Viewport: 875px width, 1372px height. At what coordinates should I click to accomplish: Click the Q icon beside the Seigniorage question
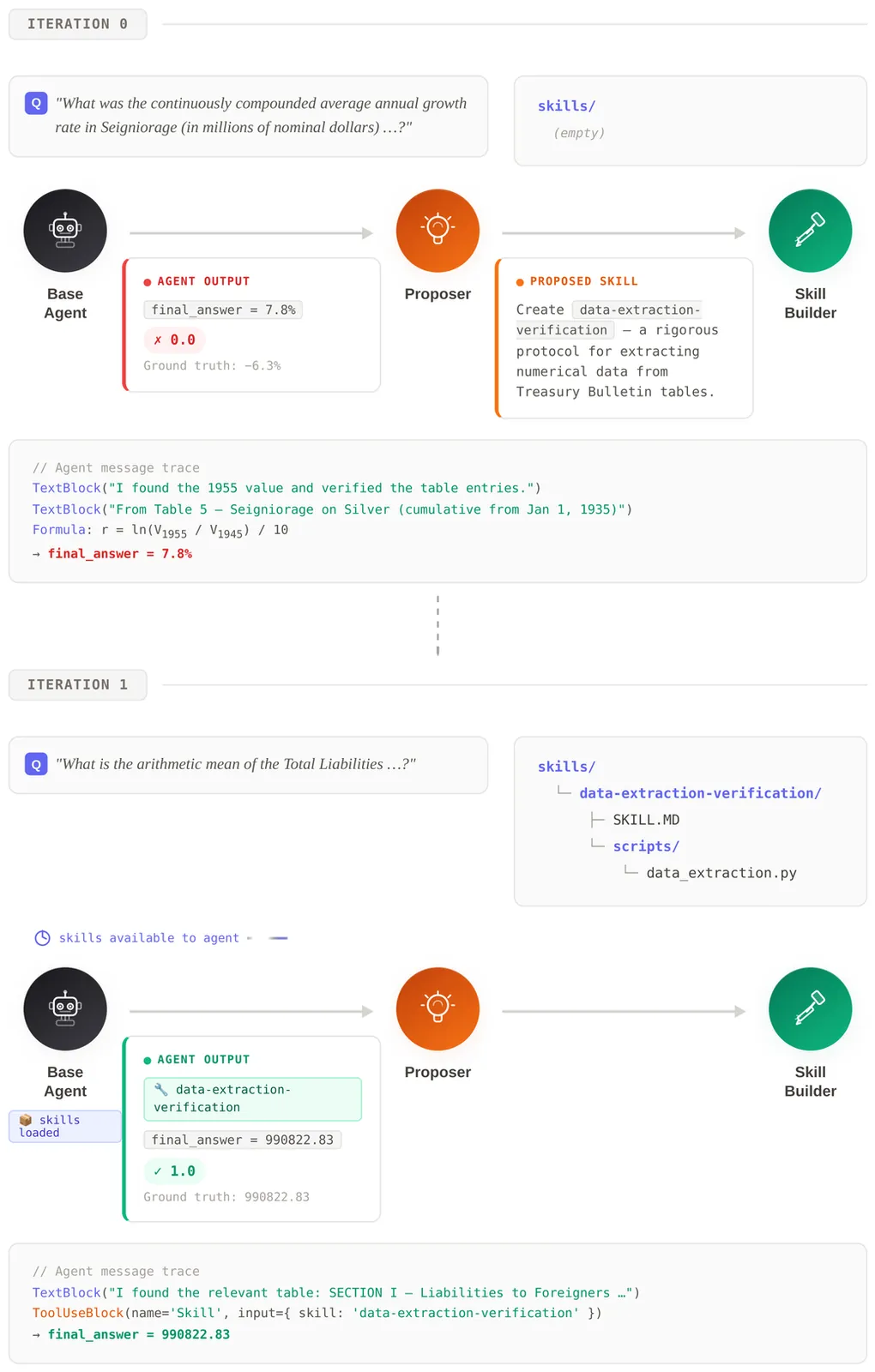click(36, 104)
